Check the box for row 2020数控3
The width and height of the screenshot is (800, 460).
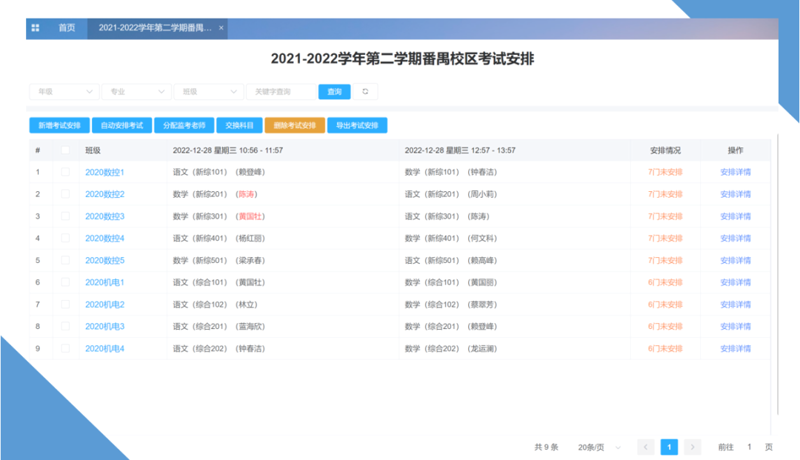65,216
